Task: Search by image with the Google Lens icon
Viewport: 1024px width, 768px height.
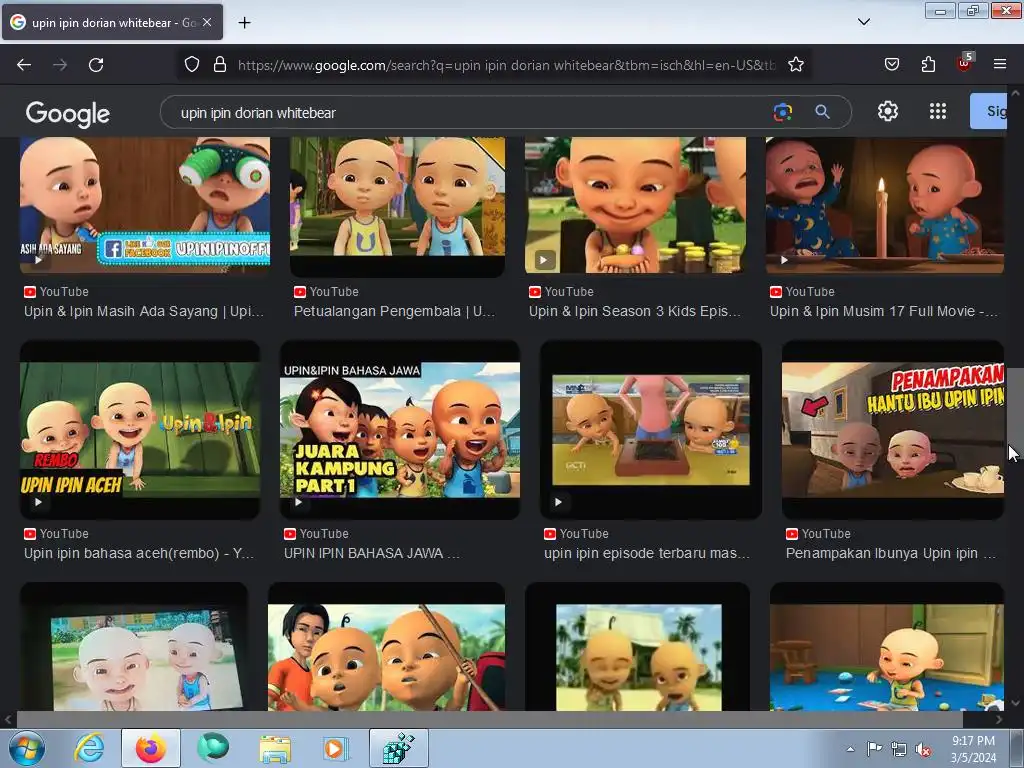Action: [x=782, y=112]
